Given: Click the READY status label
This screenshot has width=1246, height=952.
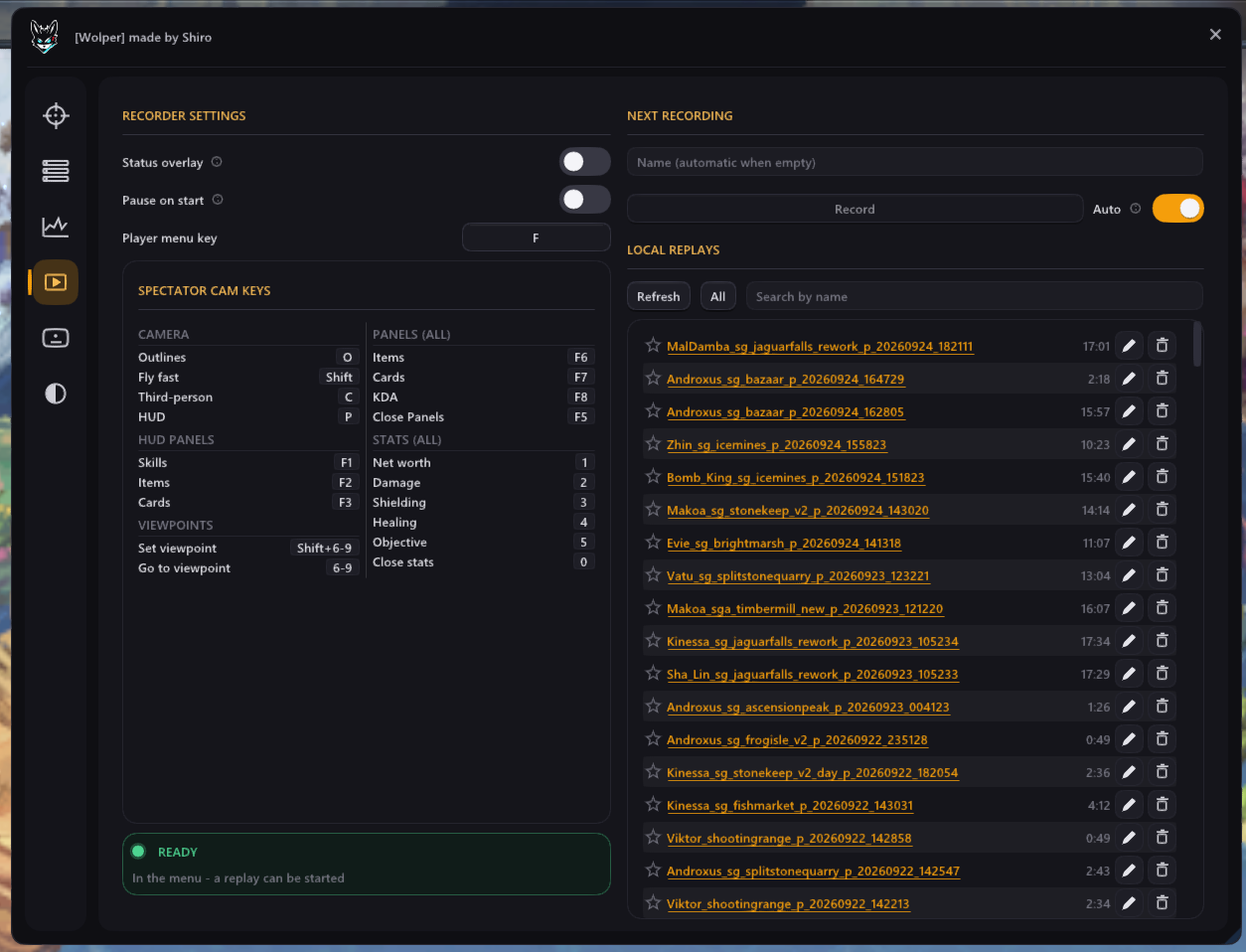Looking at the screenshot, I should point(178,852).
